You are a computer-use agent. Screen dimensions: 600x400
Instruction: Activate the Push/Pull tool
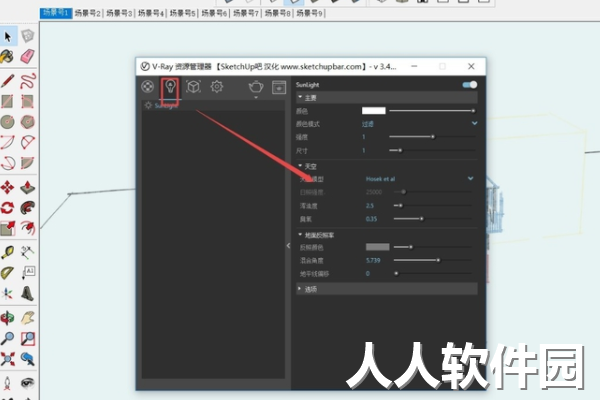click(x=28, y=187)
